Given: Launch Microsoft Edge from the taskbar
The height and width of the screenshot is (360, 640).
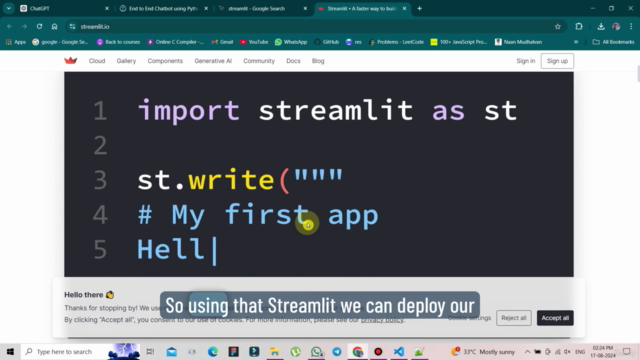Looking at the screenshot, I should tap(213, 351).
